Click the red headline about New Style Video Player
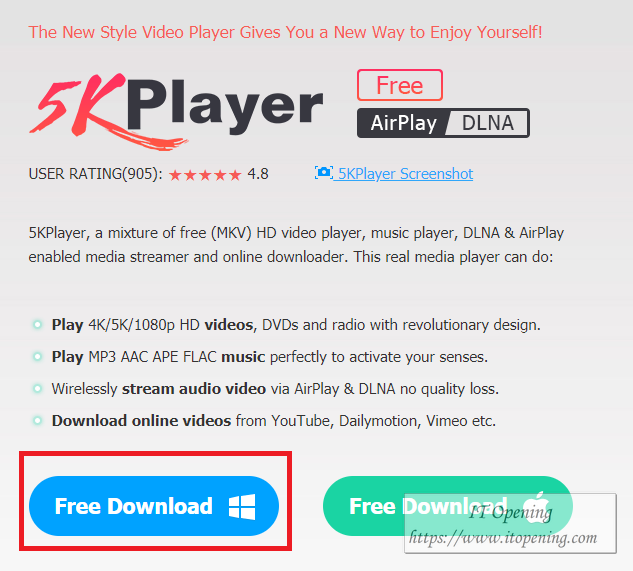633x571 pixels. pyautogui.click(x=285, y=32)
